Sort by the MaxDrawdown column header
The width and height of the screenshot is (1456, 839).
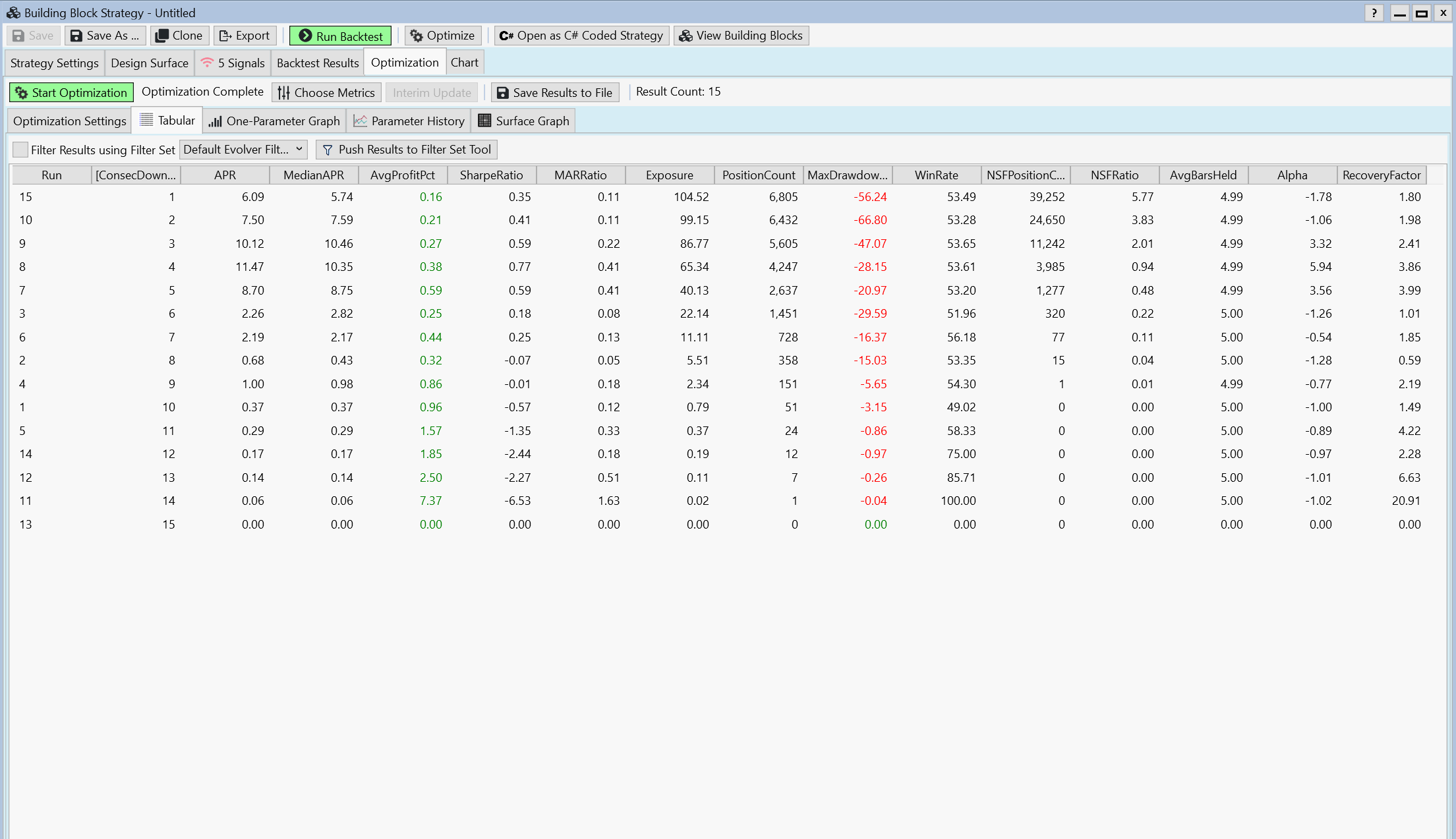point(847,175)
